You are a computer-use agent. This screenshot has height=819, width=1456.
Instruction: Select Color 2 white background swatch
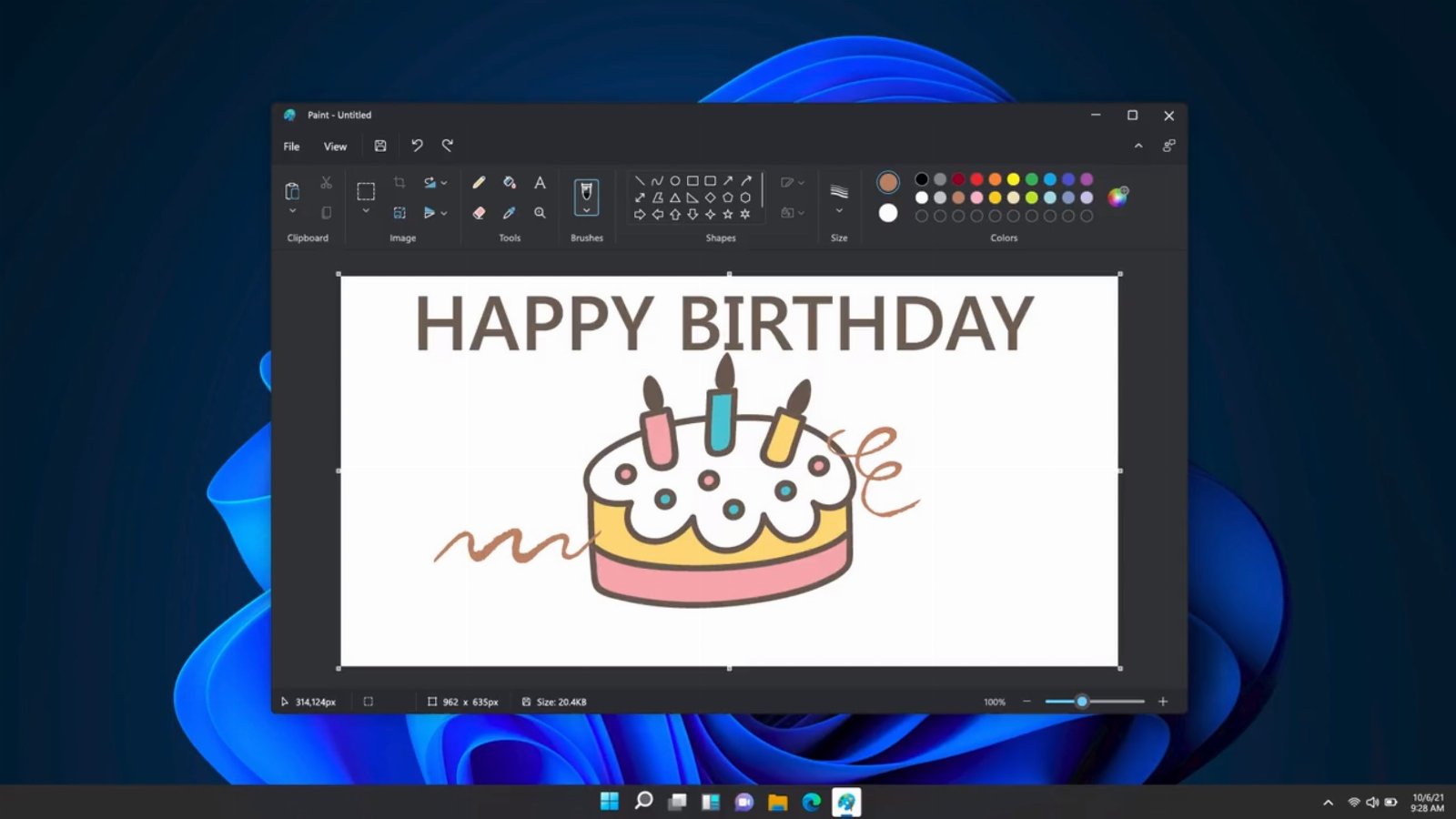coord(888,213)
